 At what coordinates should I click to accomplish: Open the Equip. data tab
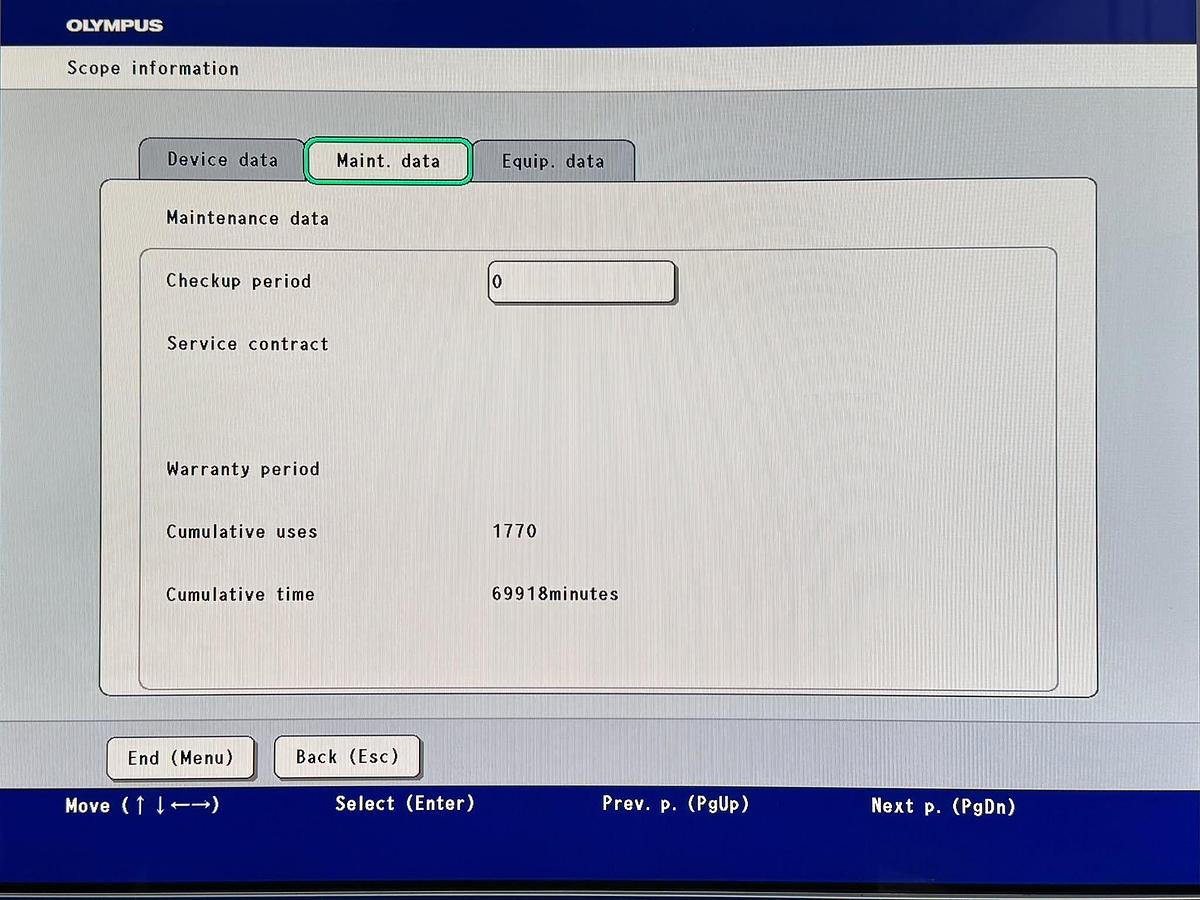(553, 161)
